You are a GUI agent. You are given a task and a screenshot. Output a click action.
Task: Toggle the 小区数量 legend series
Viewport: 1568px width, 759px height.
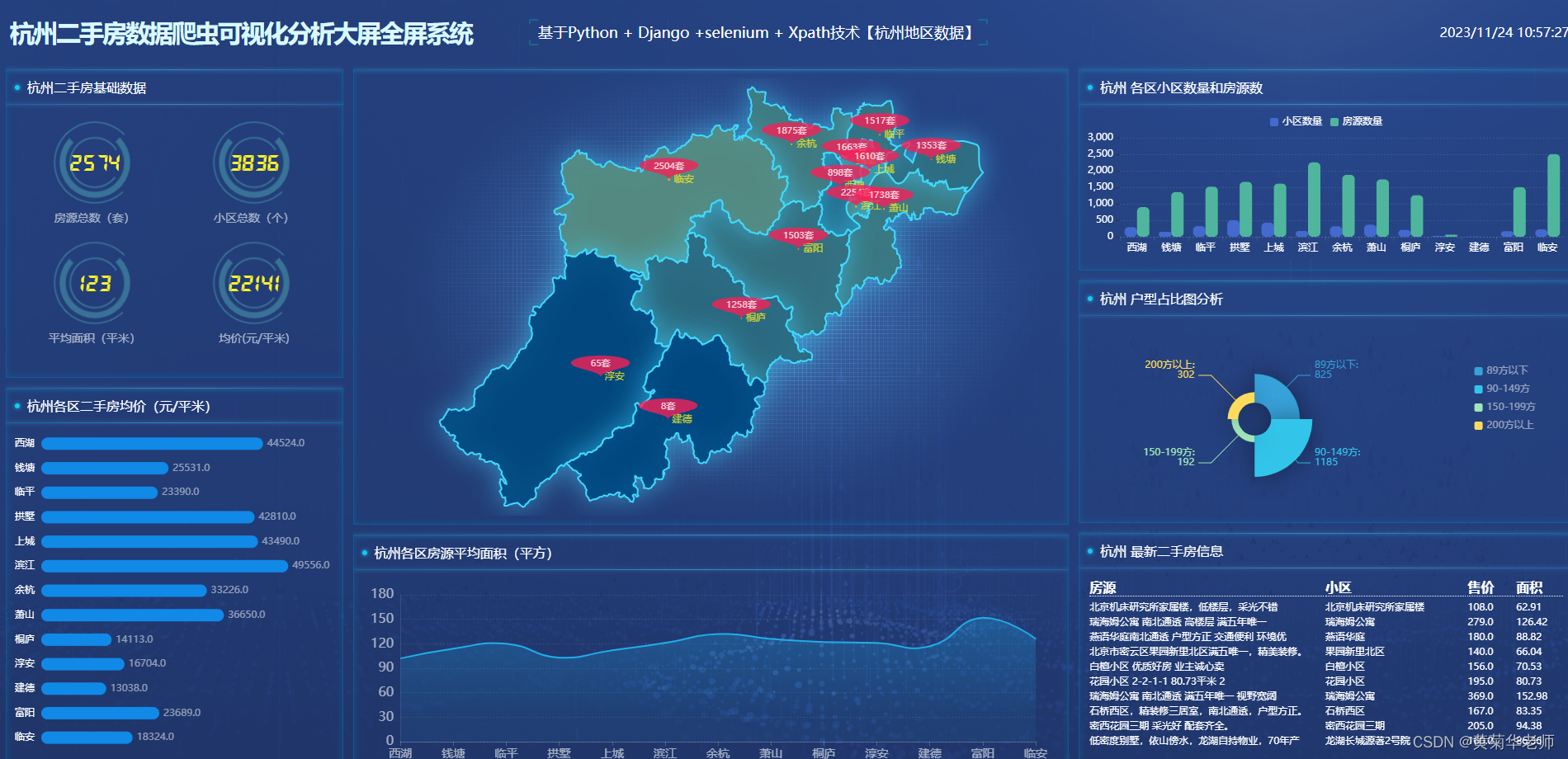click(x=1296, y=121)
